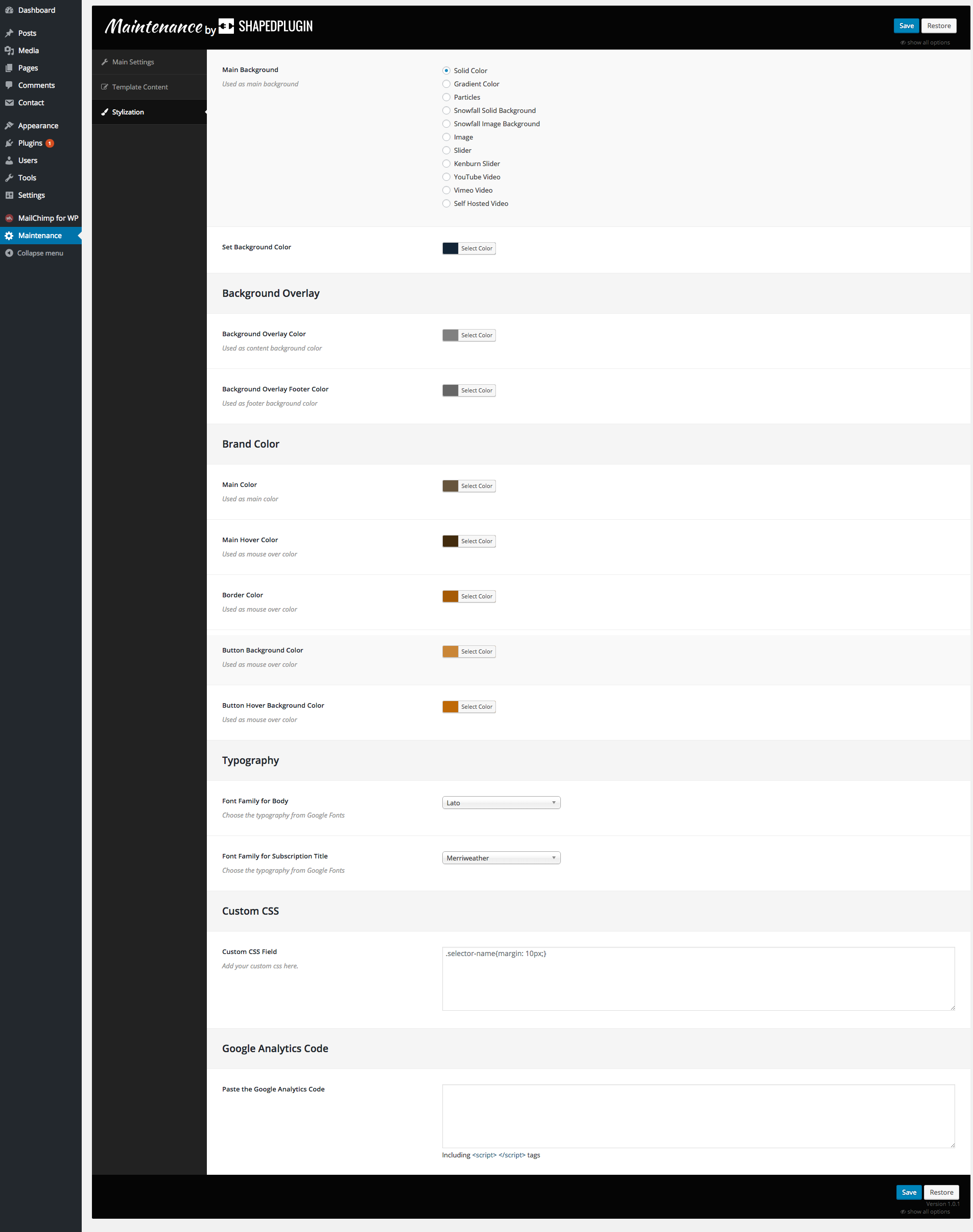Open Background Overlay Color picker
Viewport: 973px width, 1232px height.
(469, 336)
